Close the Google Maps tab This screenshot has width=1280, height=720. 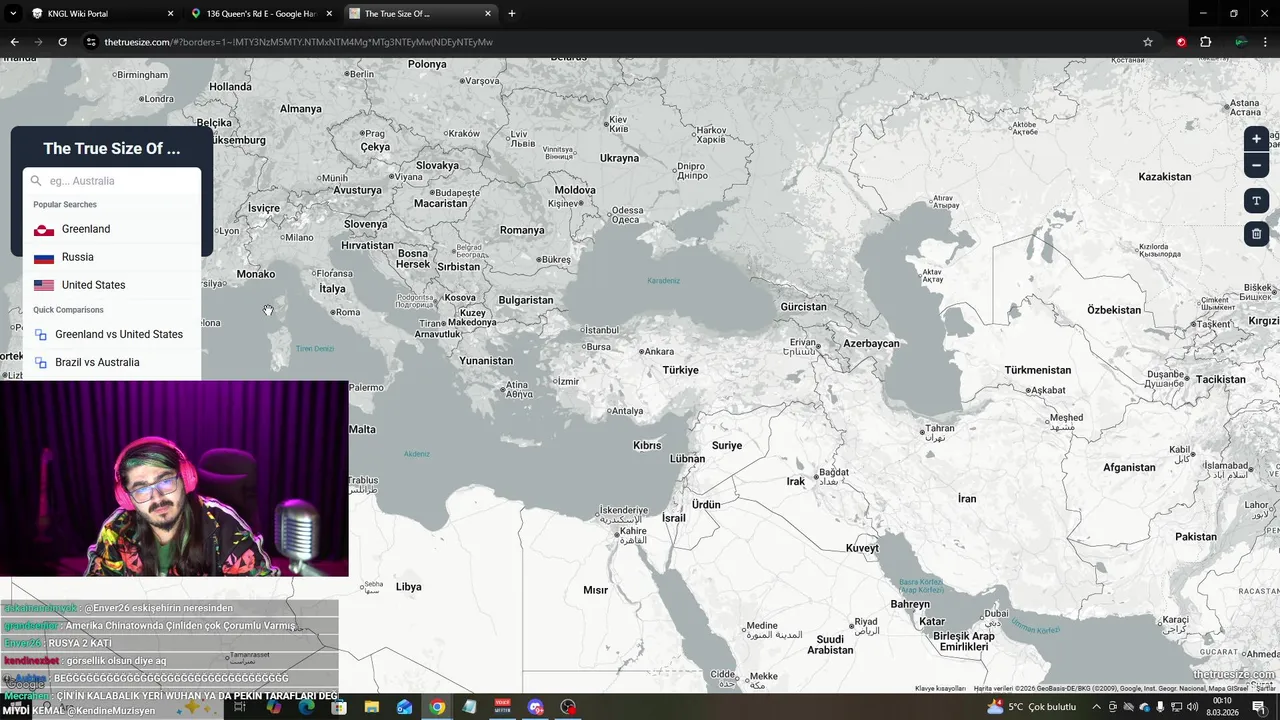[x=329, y=14]
